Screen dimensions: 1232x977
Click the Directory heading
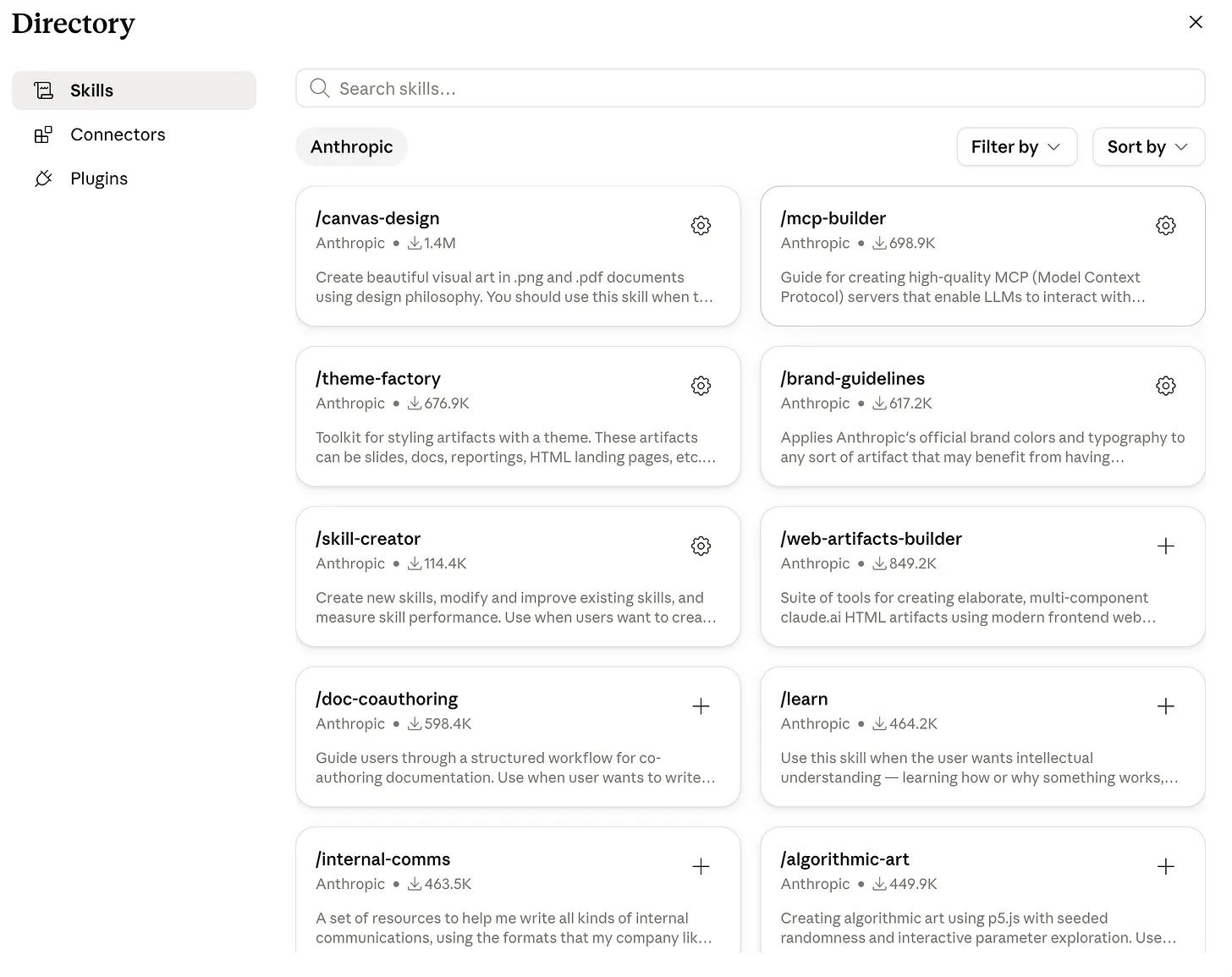point(74,24)
